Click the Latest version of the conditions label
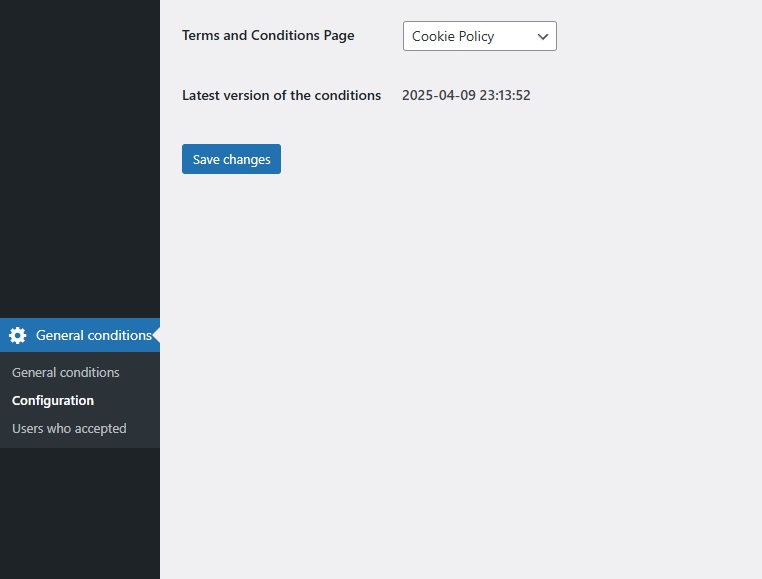 pyautogui.click(x=281, y=95)
